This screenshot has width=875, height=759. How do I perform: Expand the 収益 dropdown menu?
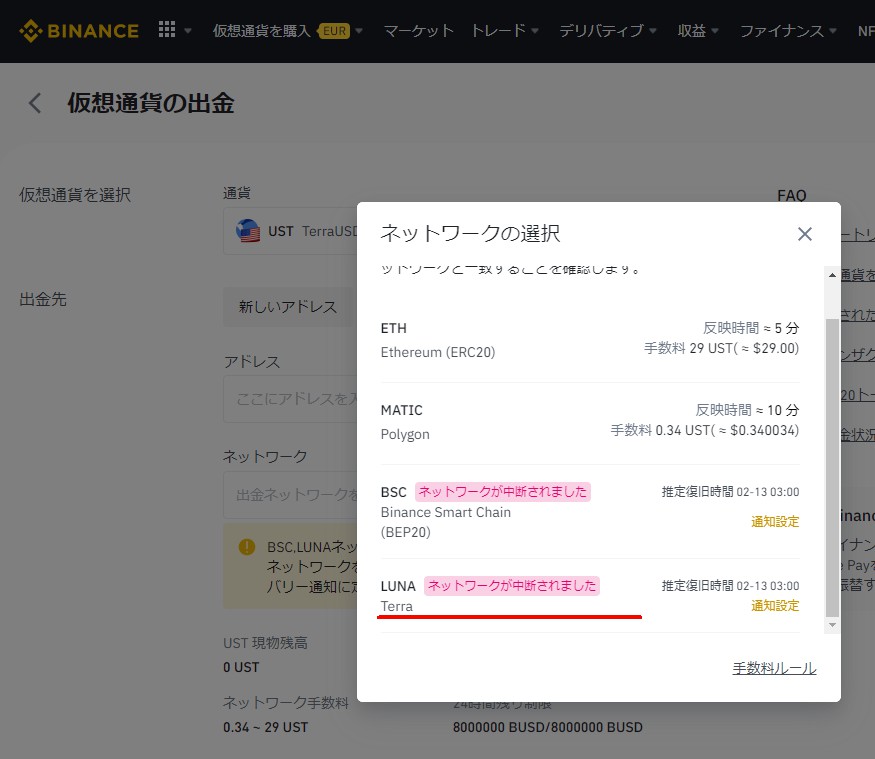point(698,31)
